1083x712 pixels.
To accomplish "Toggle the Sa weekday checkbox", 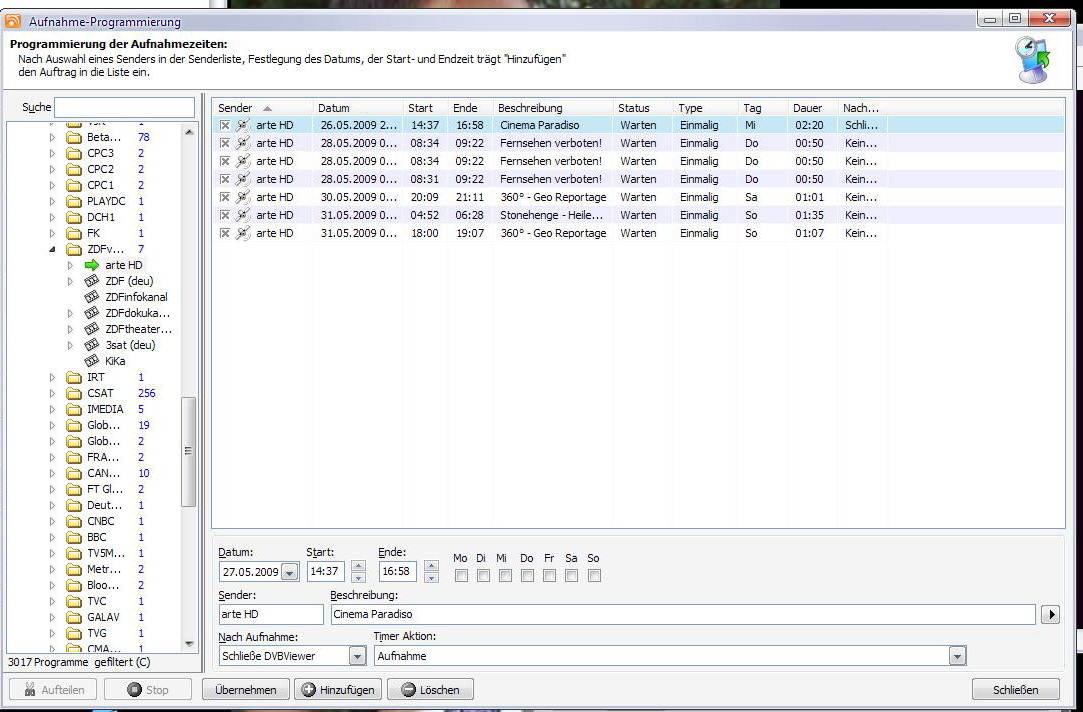I will click(x=571, y=576).
